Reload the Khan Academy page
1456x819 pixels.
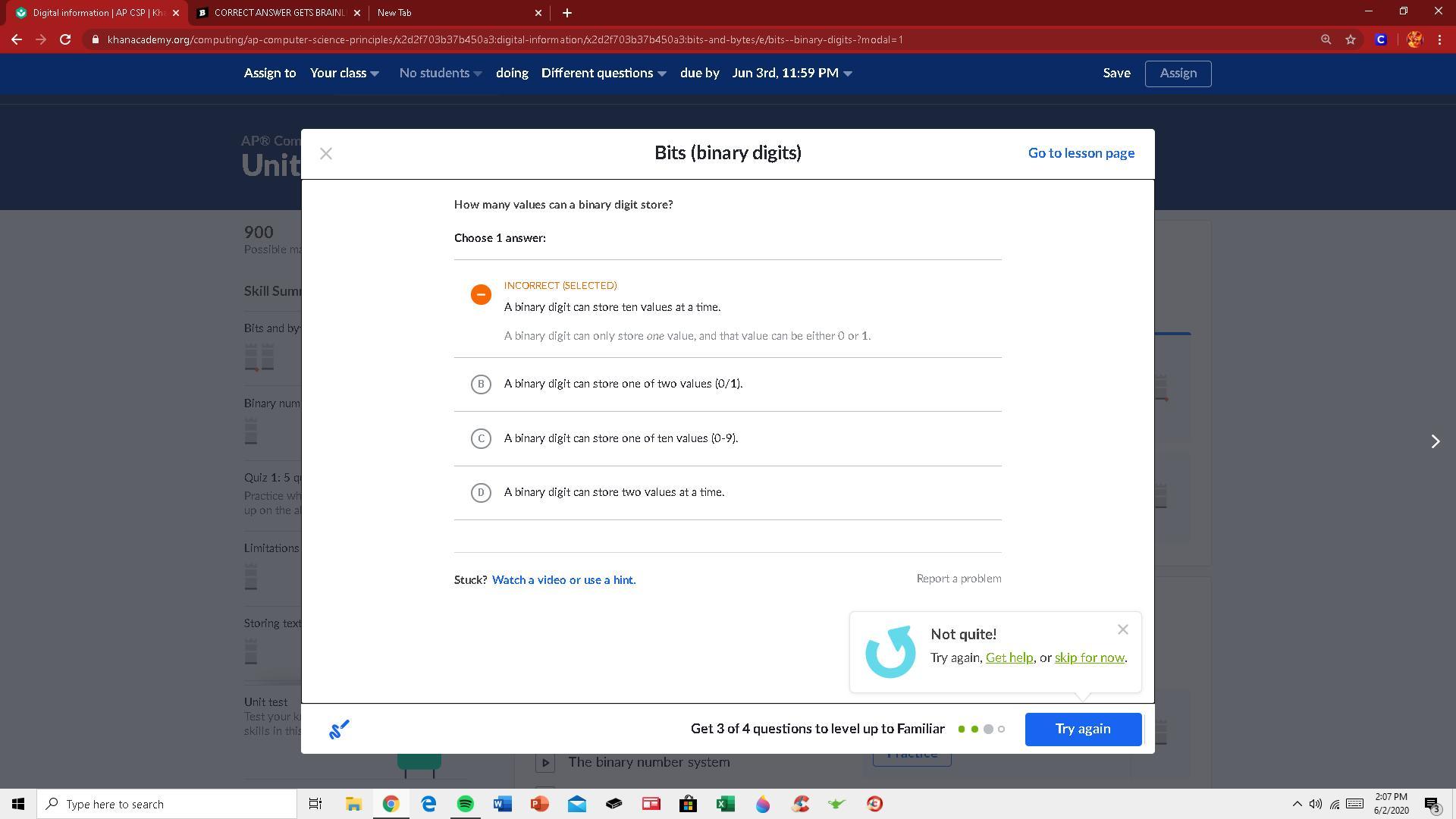coord(65,39)
